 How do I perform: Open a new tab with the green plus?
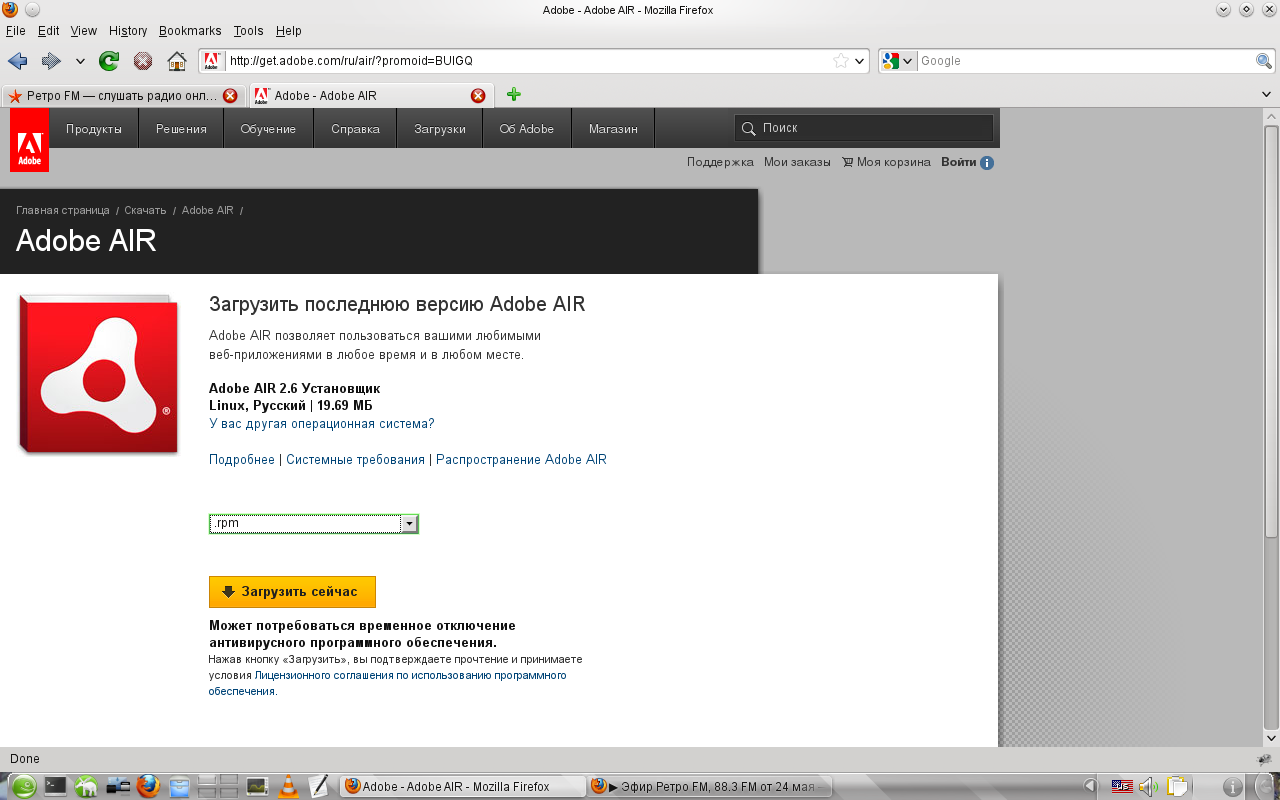tap(514, 95)
